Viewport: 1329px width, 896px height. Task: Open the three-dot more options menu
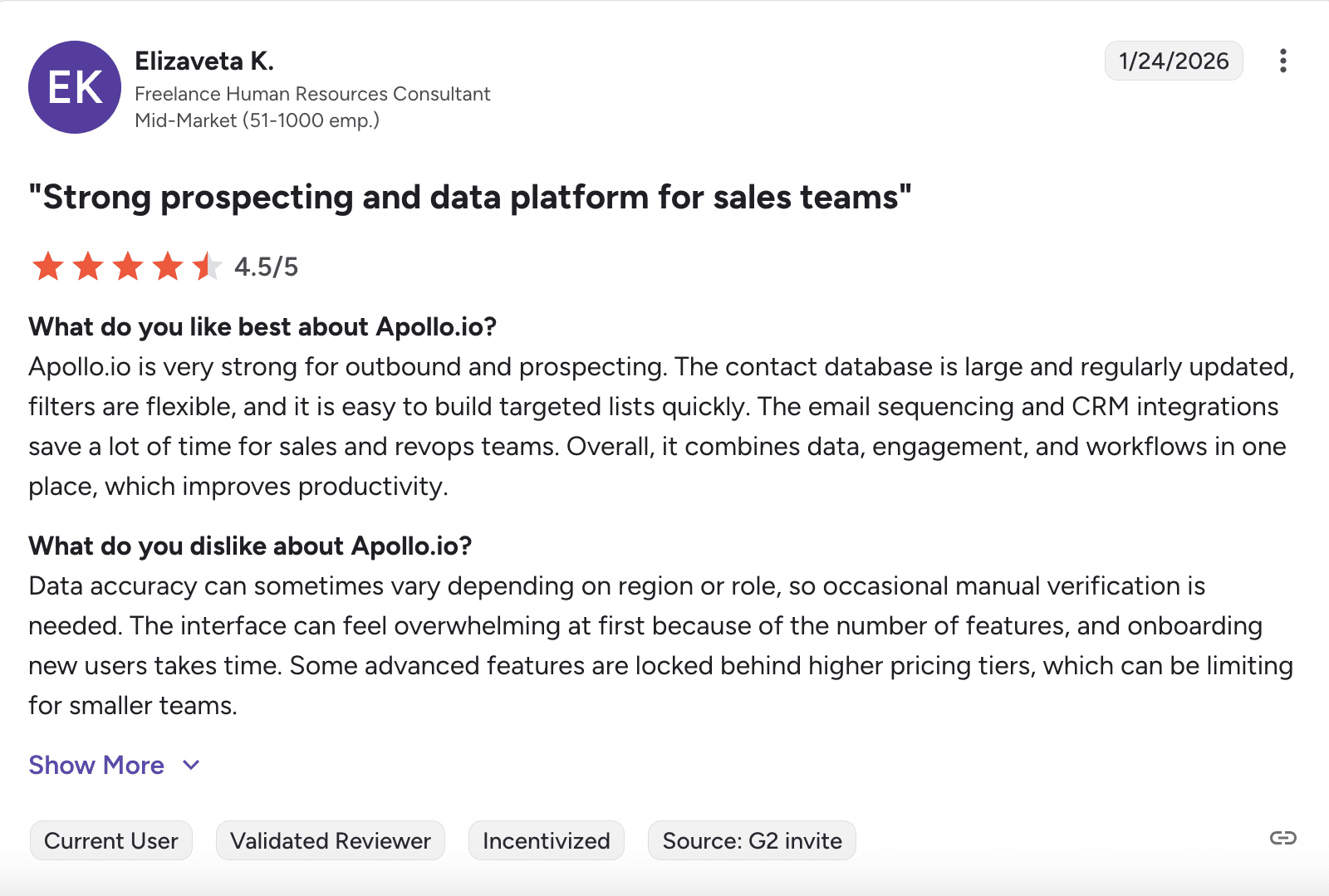click(1283, 61)
